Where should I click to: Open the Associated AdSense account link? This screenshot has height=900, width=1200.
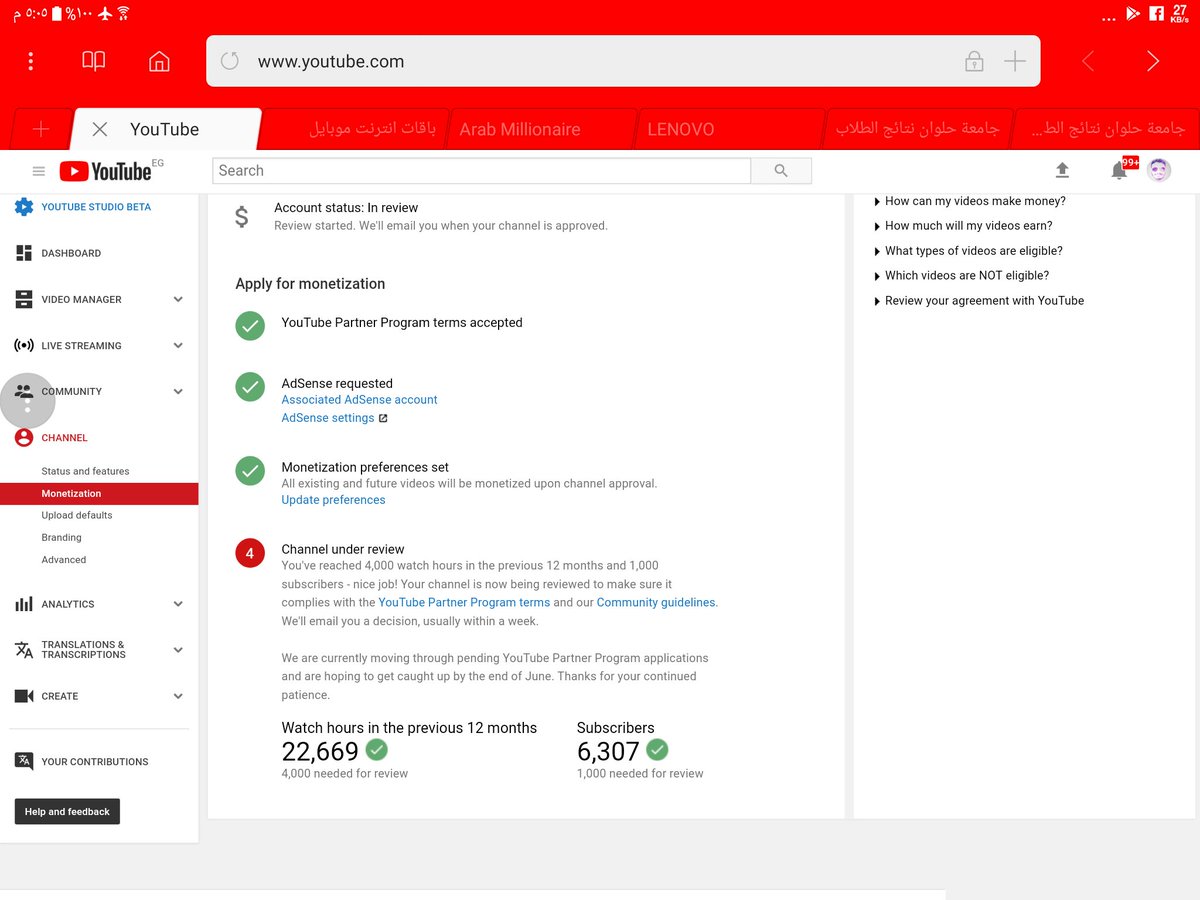coord(359,400)
